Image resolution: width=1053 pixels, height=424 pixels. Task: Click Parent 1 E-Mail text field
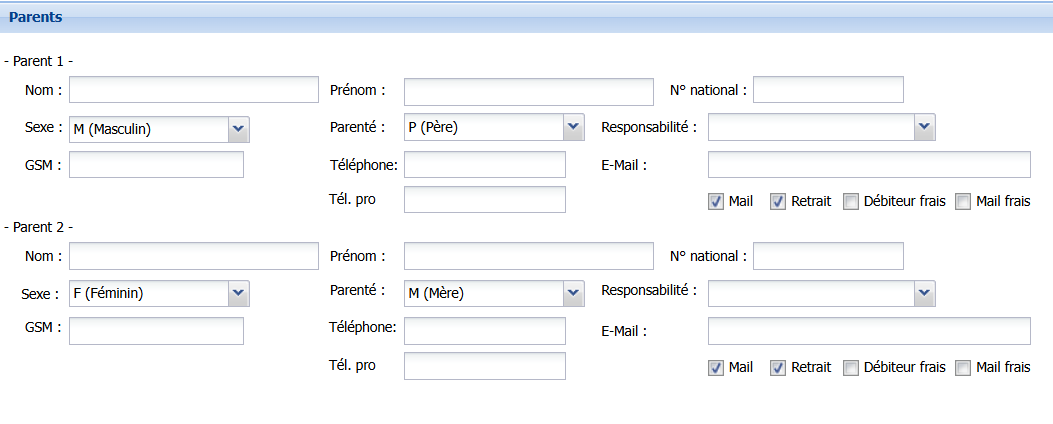click(870, 165)
